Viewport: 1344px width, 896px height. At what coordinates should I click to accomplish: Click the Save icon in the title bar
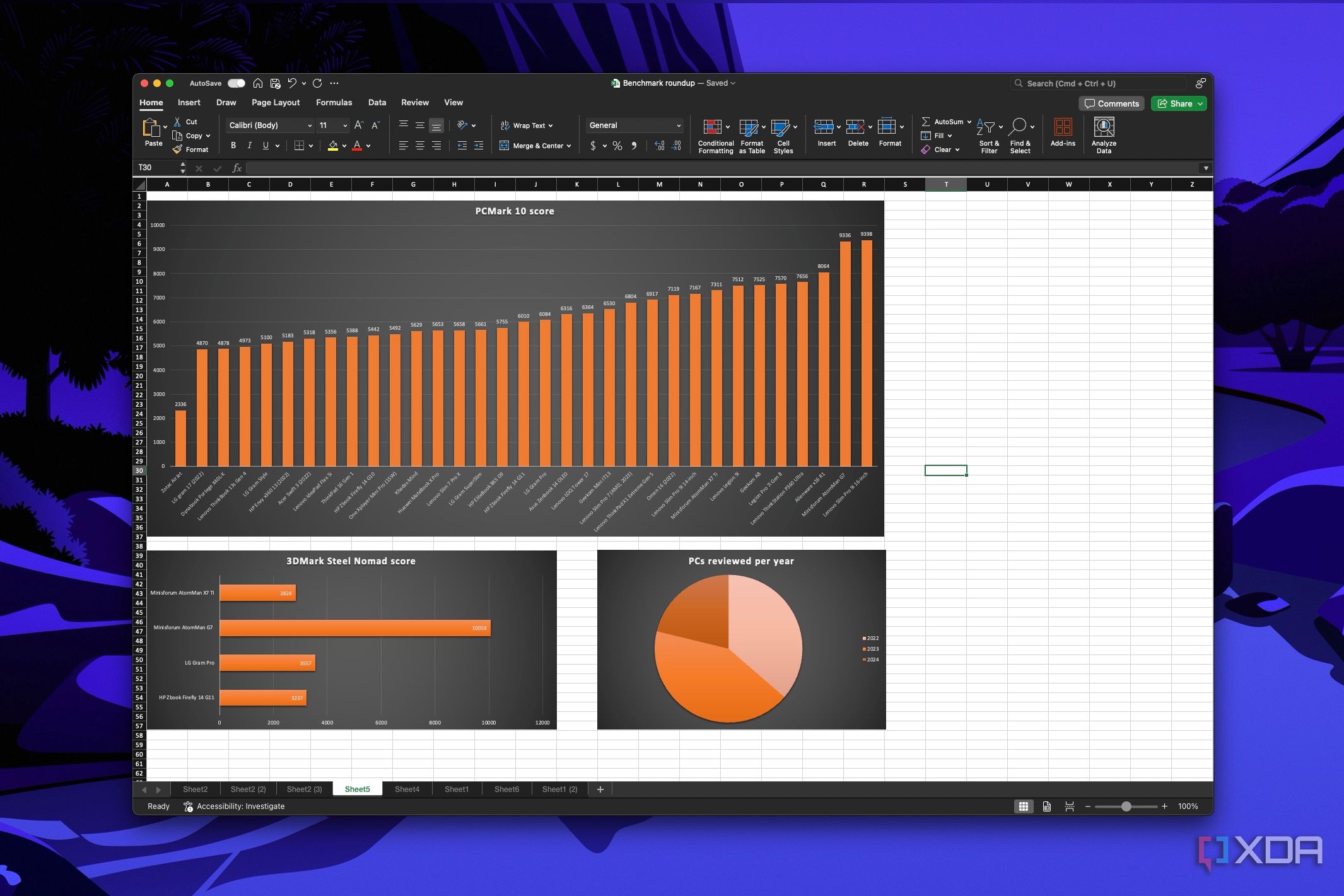click(x=275, y=83)
